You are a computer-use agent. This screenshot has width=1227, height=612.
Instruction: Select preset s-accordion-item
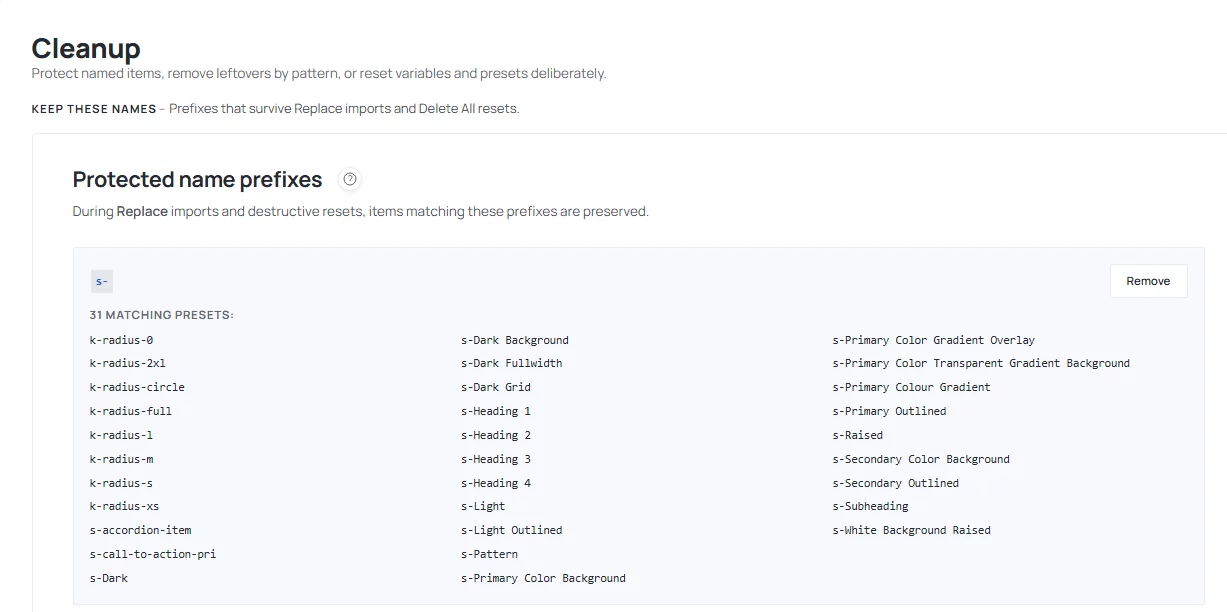140,530
